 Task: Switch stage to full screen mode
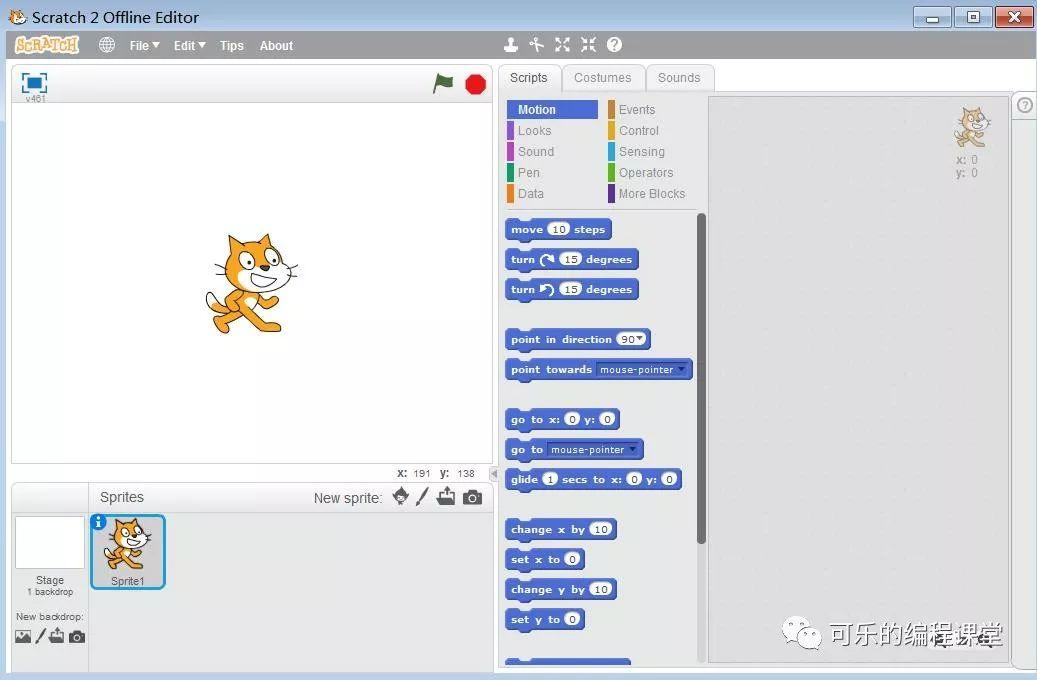point(34,83)
